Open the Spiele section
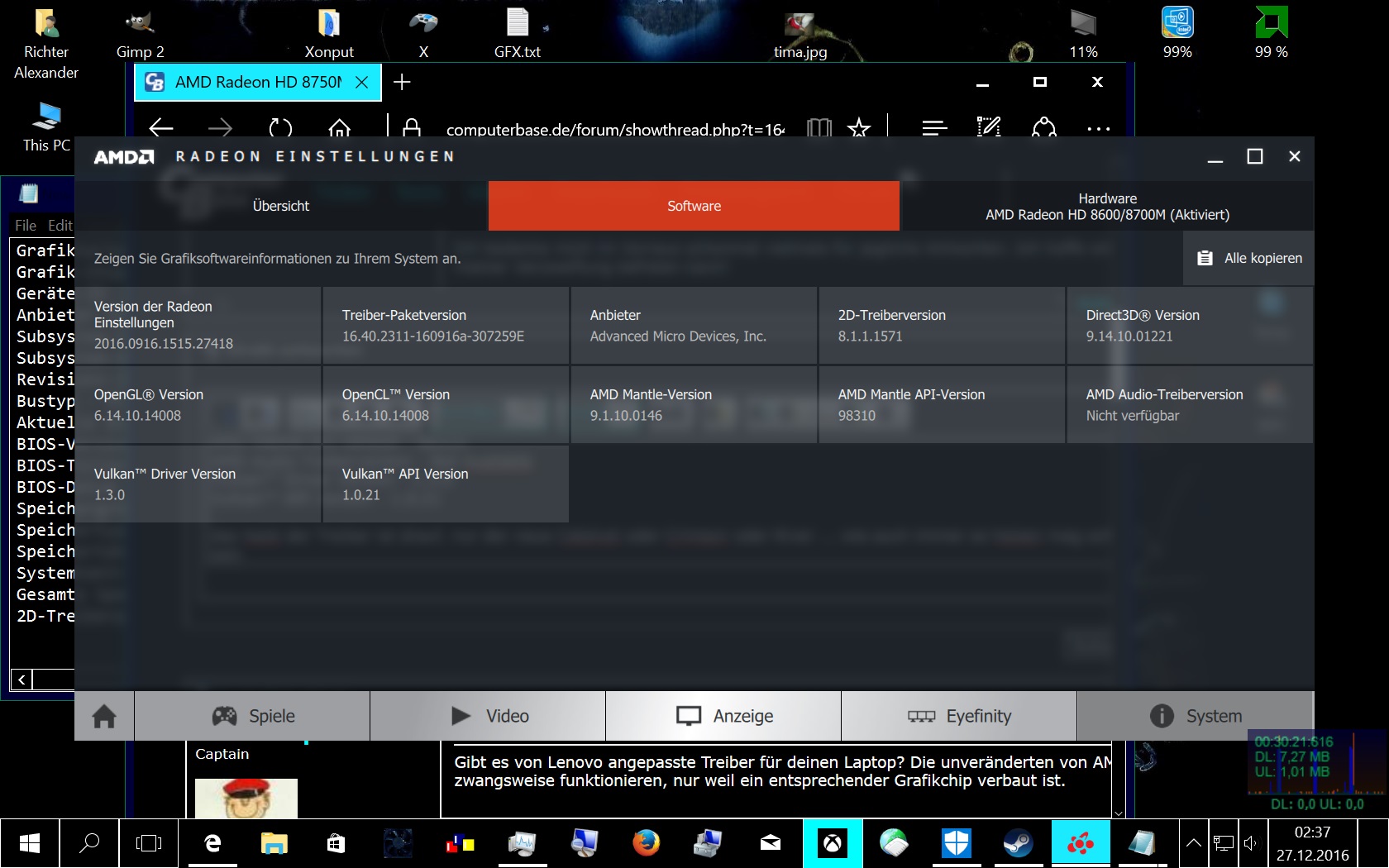This screenshot has height=868, width=1389. pos(252,716)
